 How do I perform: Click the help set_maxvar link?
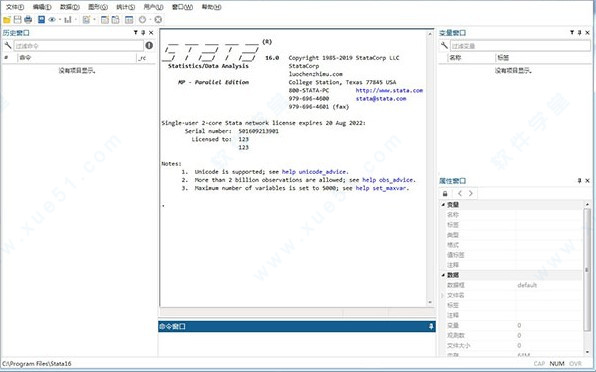[381, 188]
